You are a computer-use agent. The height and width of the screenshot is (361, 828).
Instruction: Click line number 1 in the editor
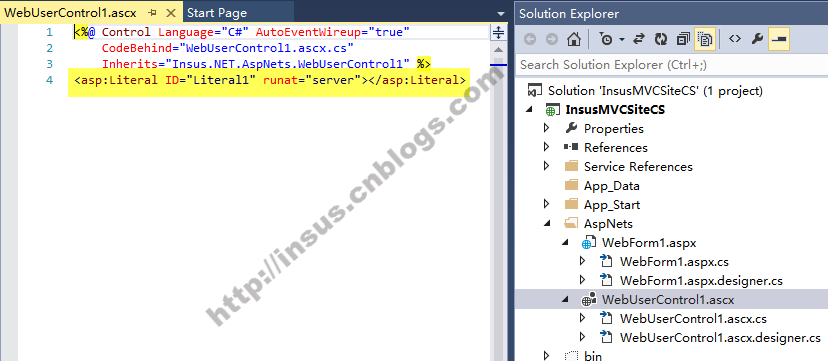click(49, 32)
